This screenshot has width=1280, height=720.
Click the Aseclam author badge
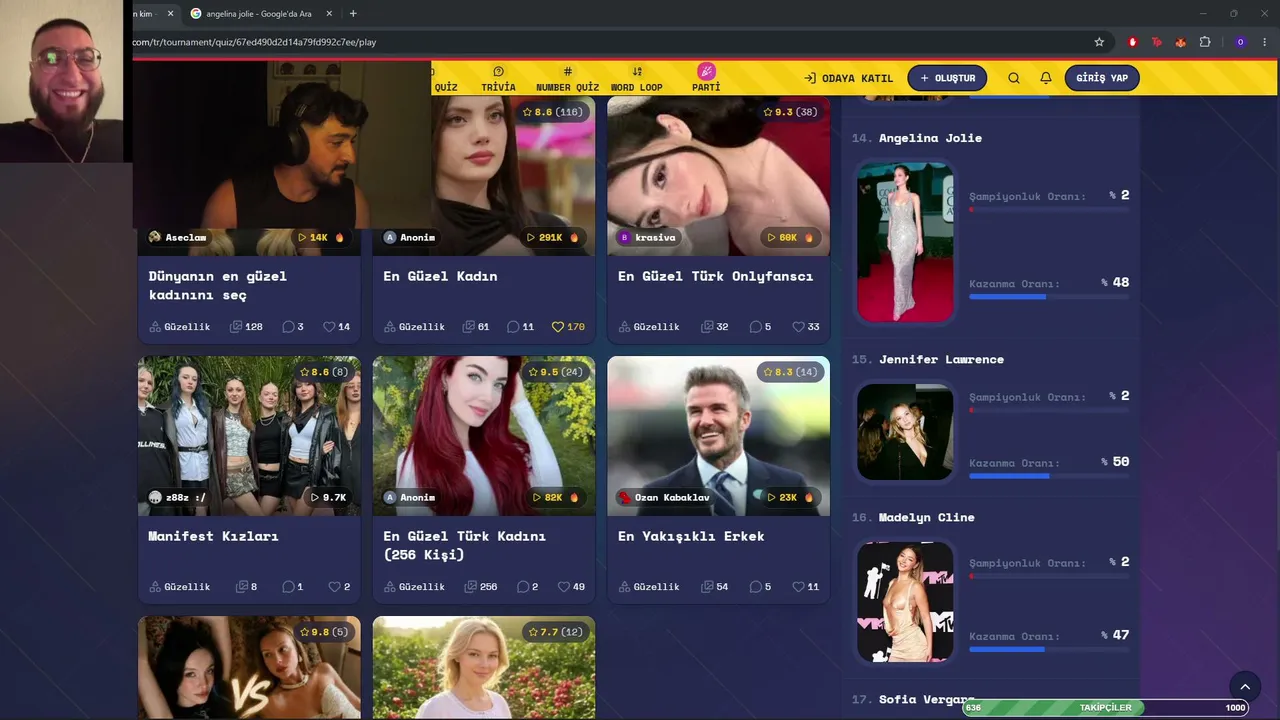click(177, 237)
